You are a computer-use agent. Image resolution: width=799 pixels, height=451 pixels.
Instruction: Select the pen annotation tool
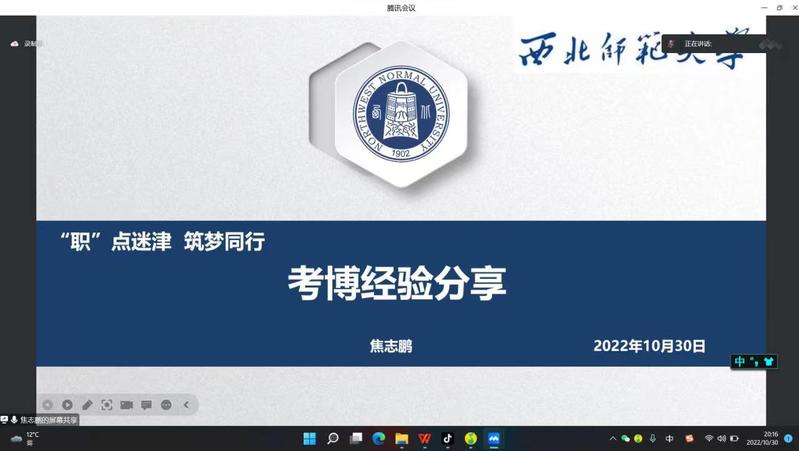(x=87, y=405)
